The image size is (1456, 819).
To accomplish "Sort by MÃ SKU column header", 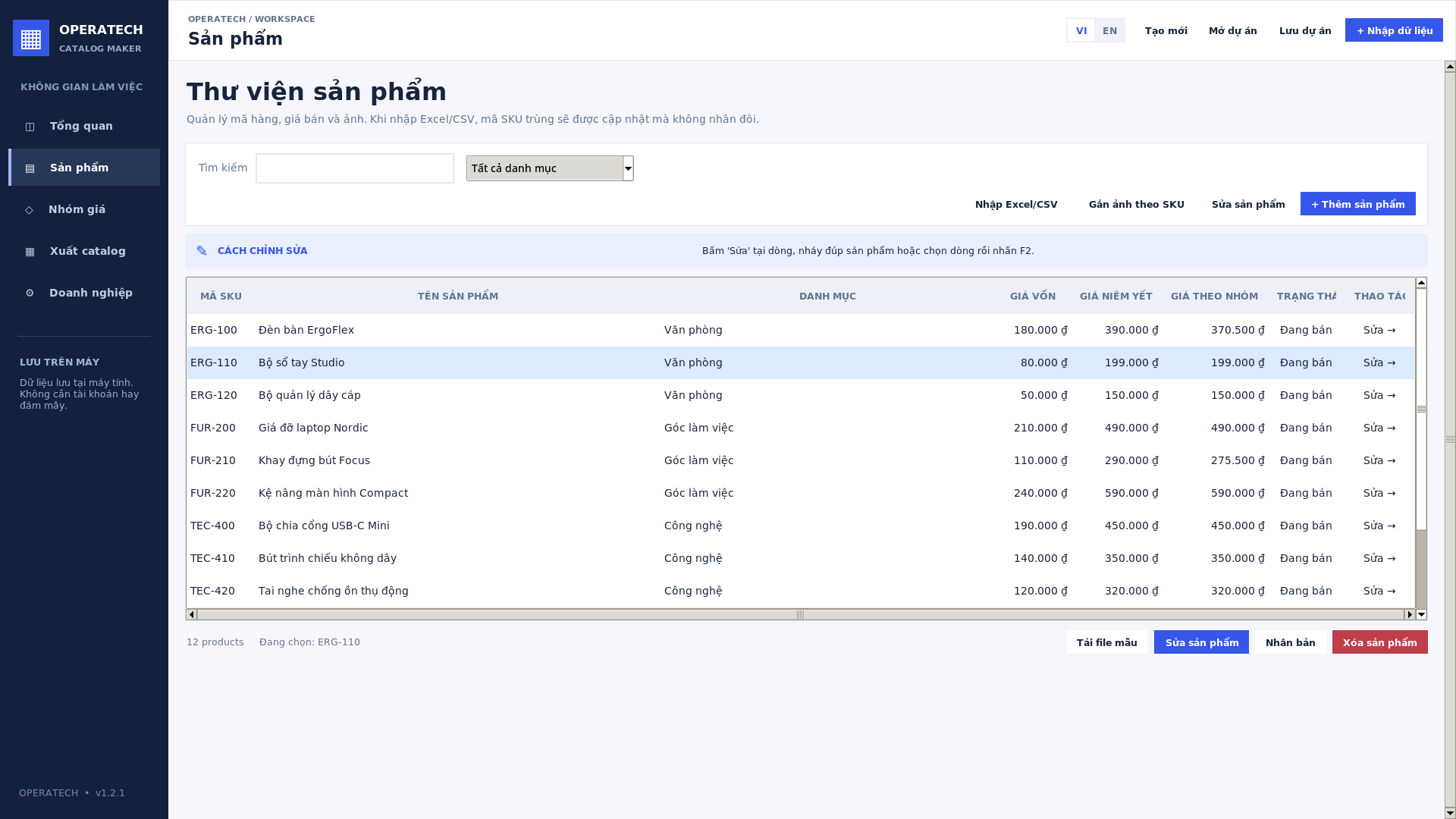I will point(221,296).
